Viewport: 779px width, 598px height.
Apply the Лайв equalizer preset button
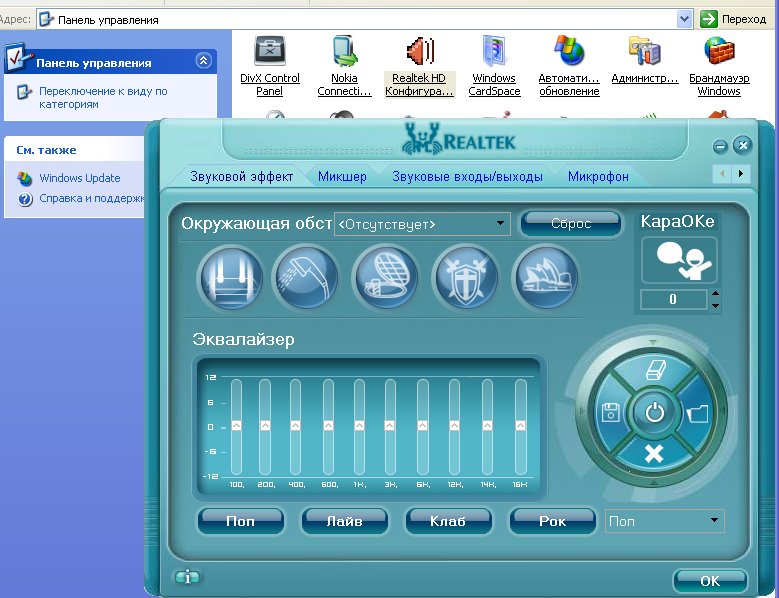(x=344, y=521)
